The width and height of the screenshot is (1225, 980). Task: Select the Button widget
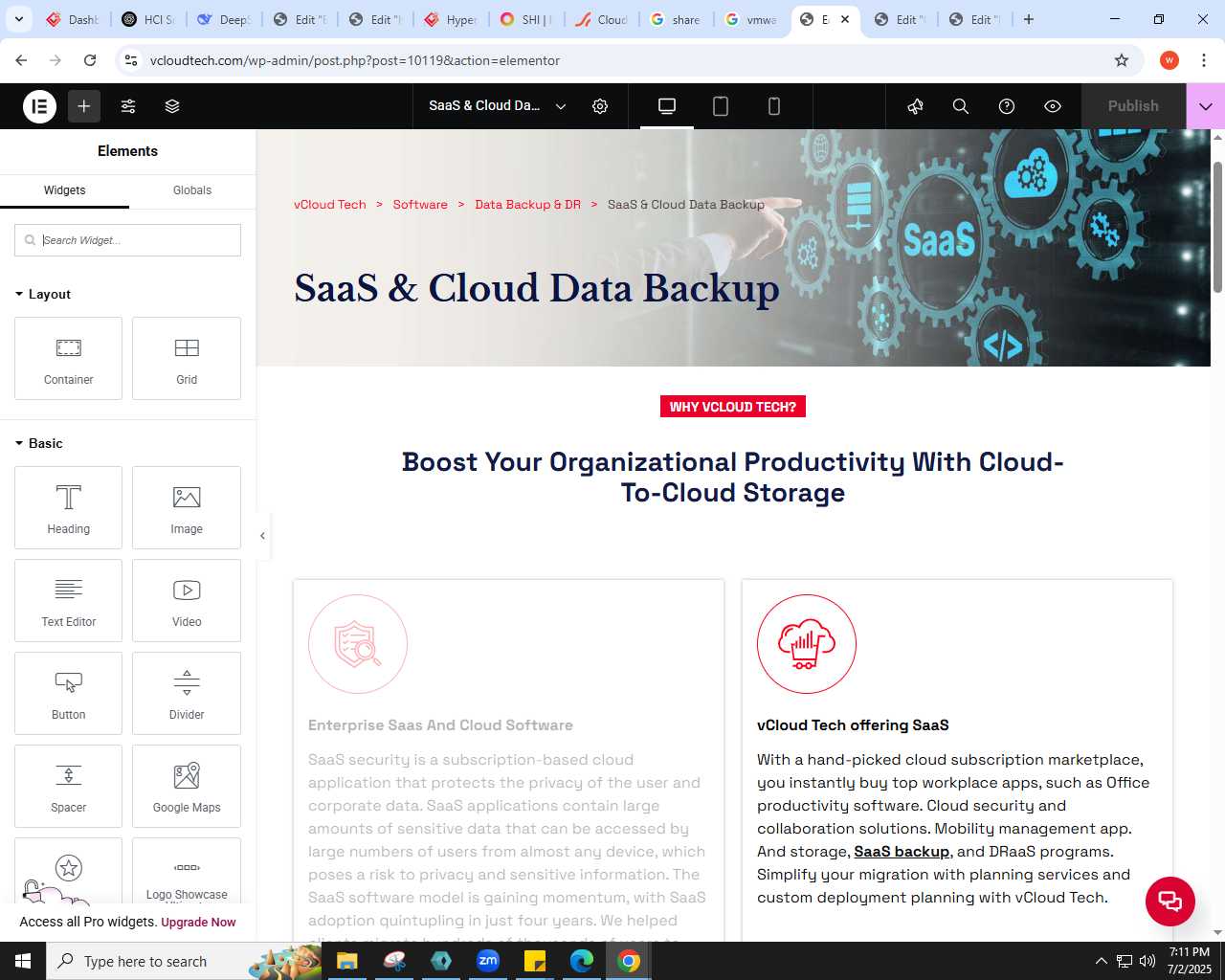pyautogui.click(x=69, y=693)
